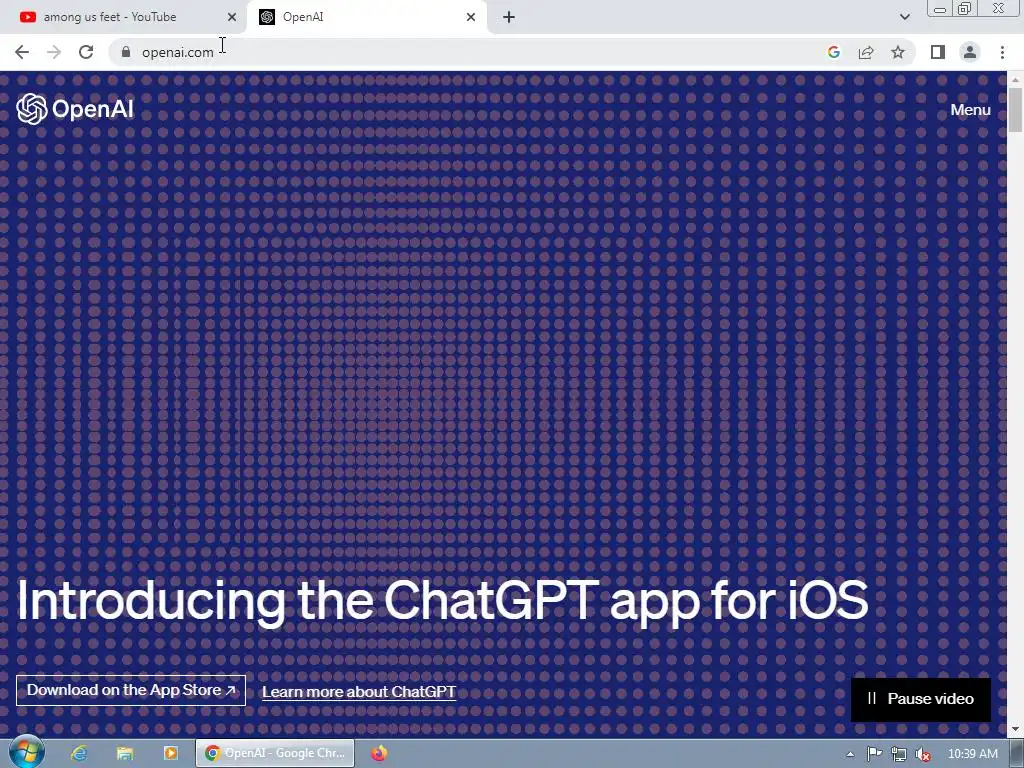Image resolution: width=1024 pixels, height=768 pixels.
Task: Open Action Center flag icon
Action: click(x=874, y=754)
